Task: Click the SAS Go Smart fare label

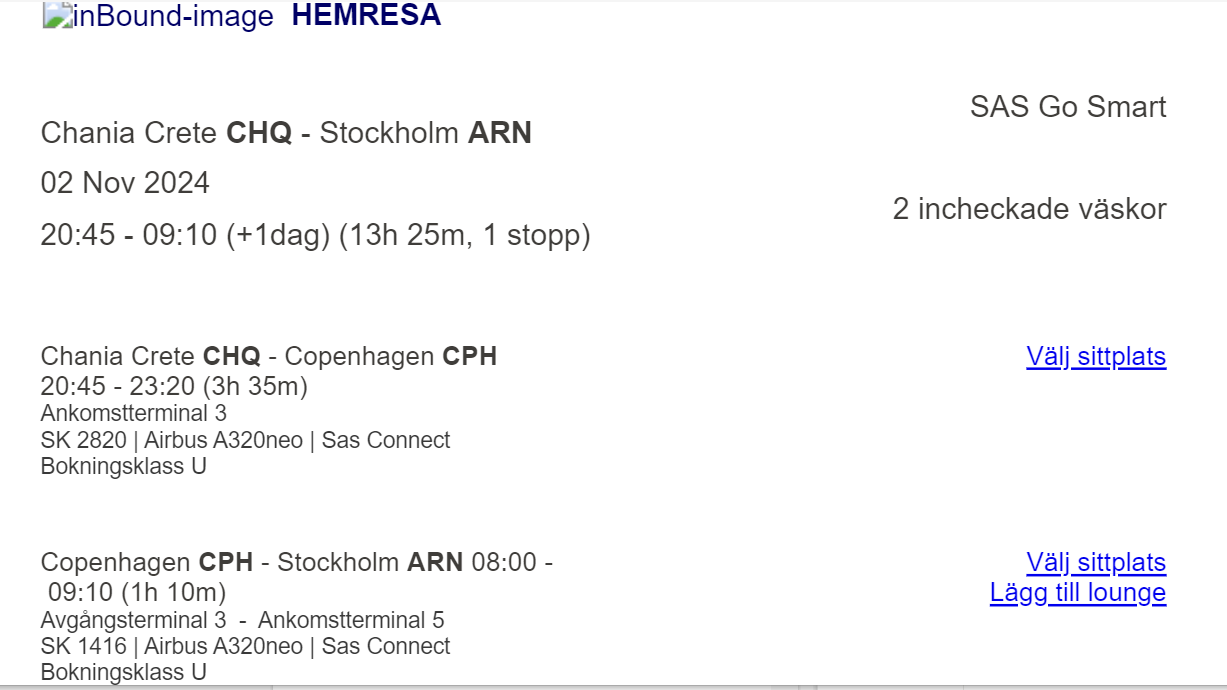Action: point(1067,107)
